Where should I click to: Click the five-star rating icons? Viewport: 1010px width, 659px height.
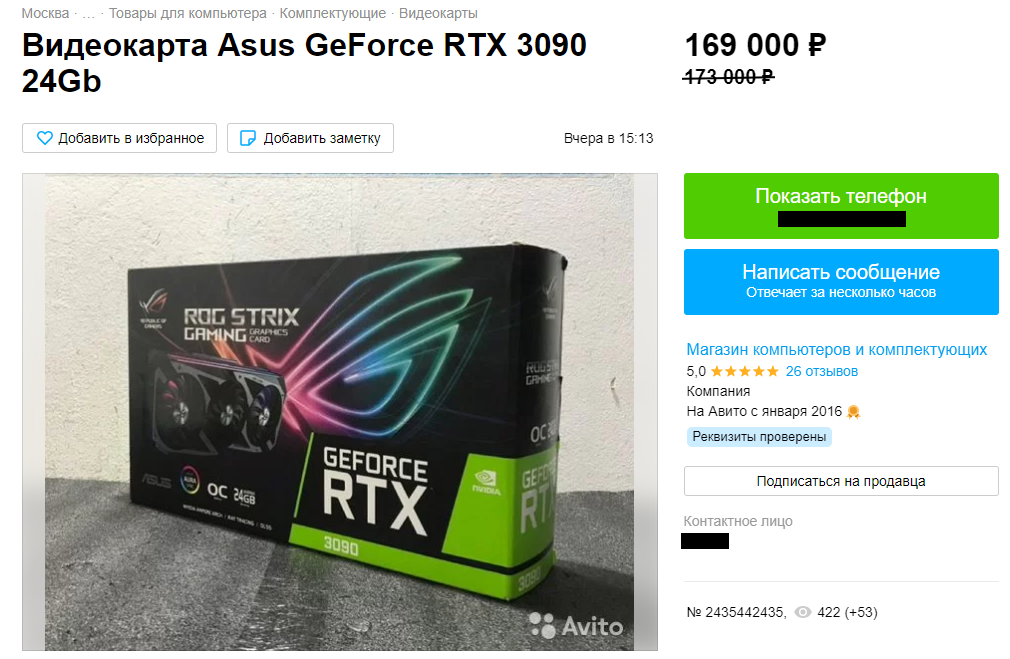coord(745,371)
